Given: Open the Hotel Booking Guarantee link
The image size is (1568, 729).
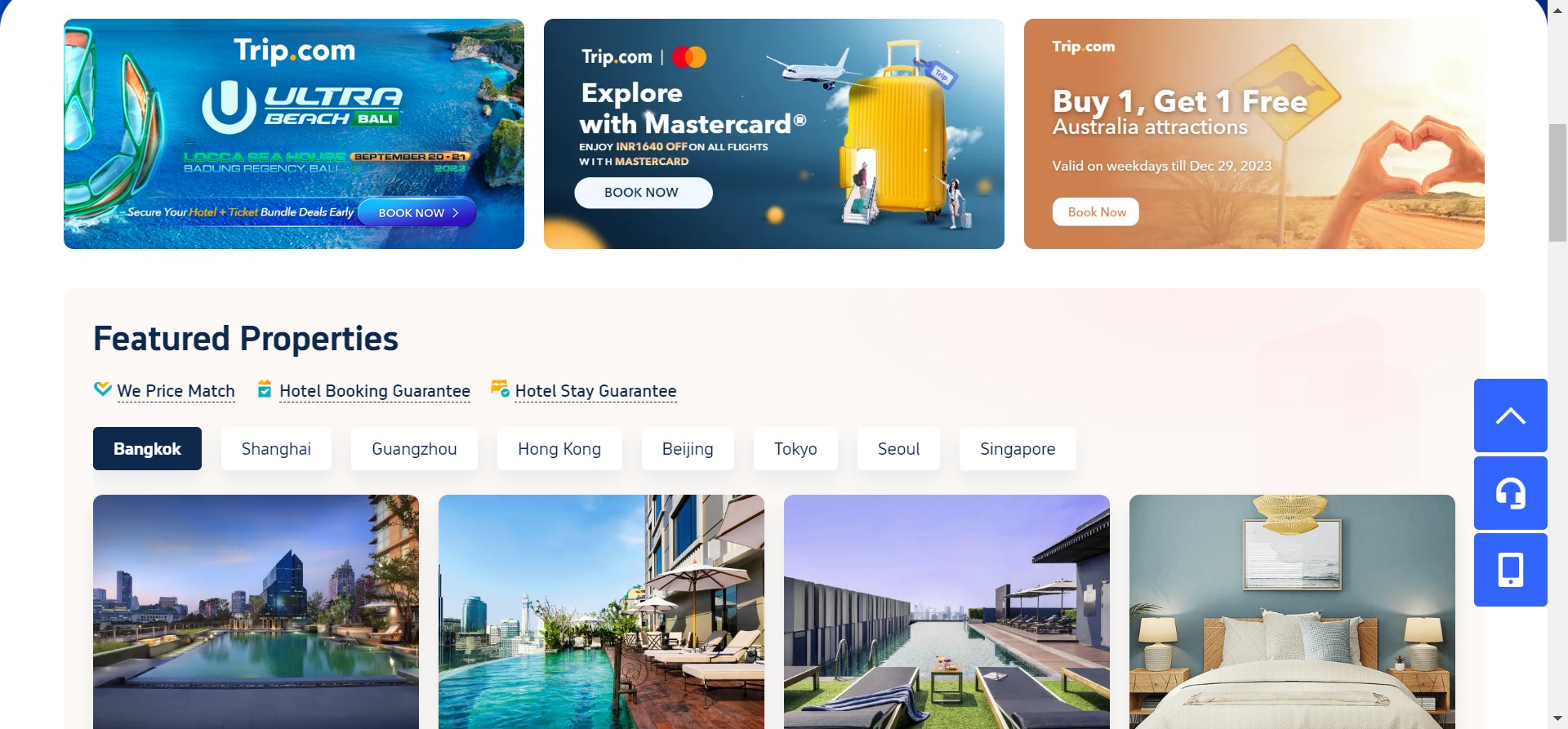Looking at the screenshot, I should click(375, 391).
